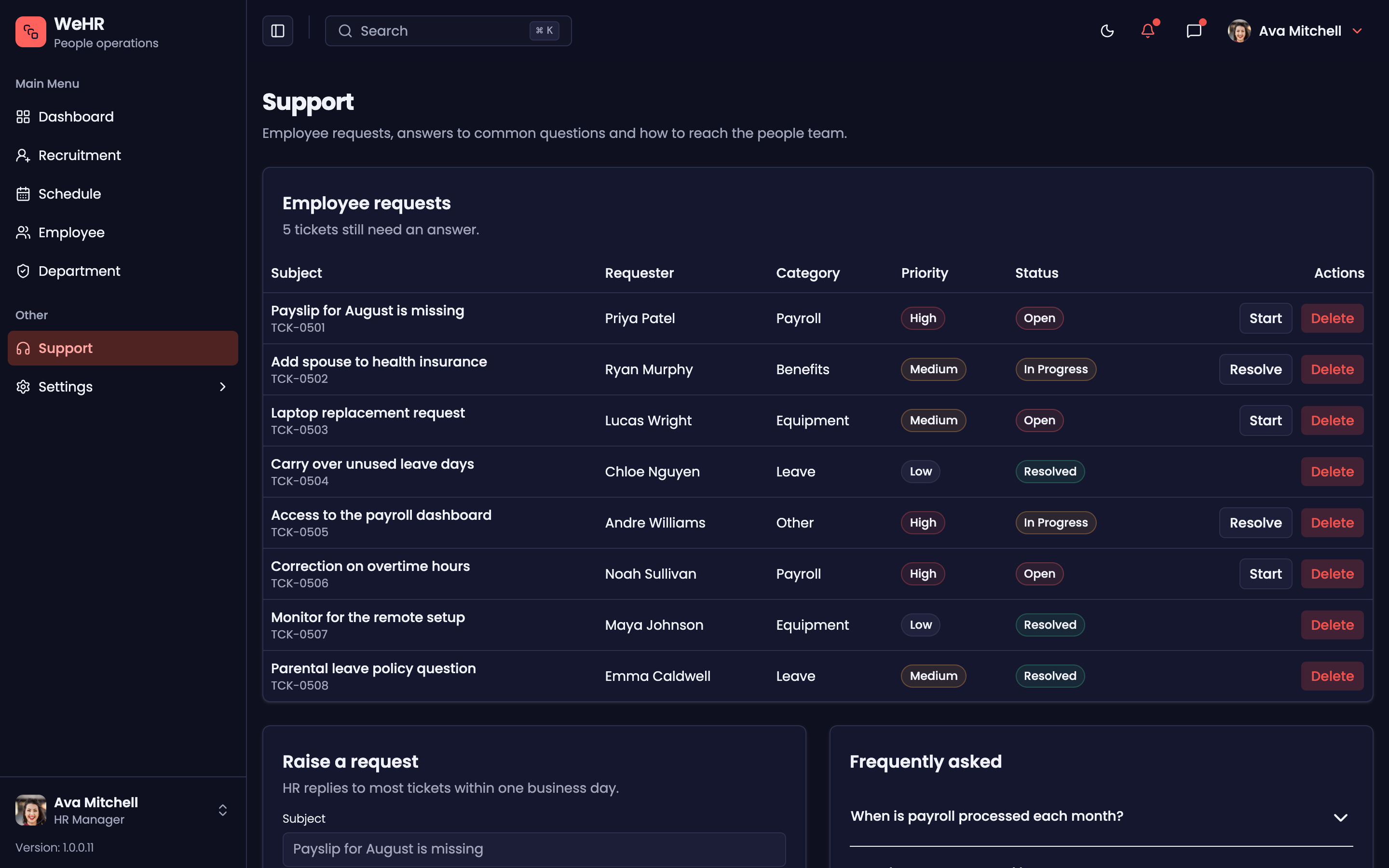Click the Search input field
This screenshot has width=1389, height=868.
pos(448,31)
